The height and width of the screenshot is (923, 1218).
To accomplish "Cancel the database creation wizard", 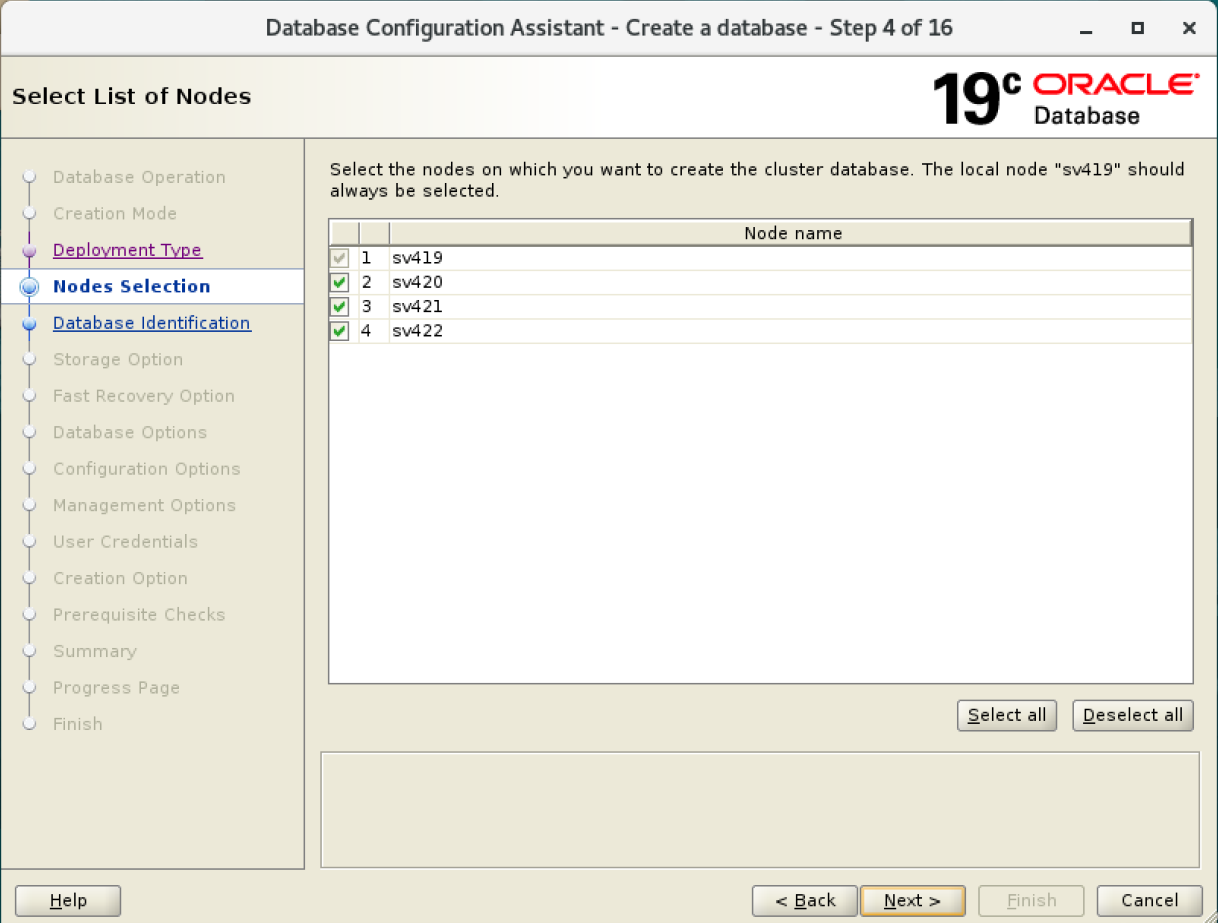I will [1149, 901].
